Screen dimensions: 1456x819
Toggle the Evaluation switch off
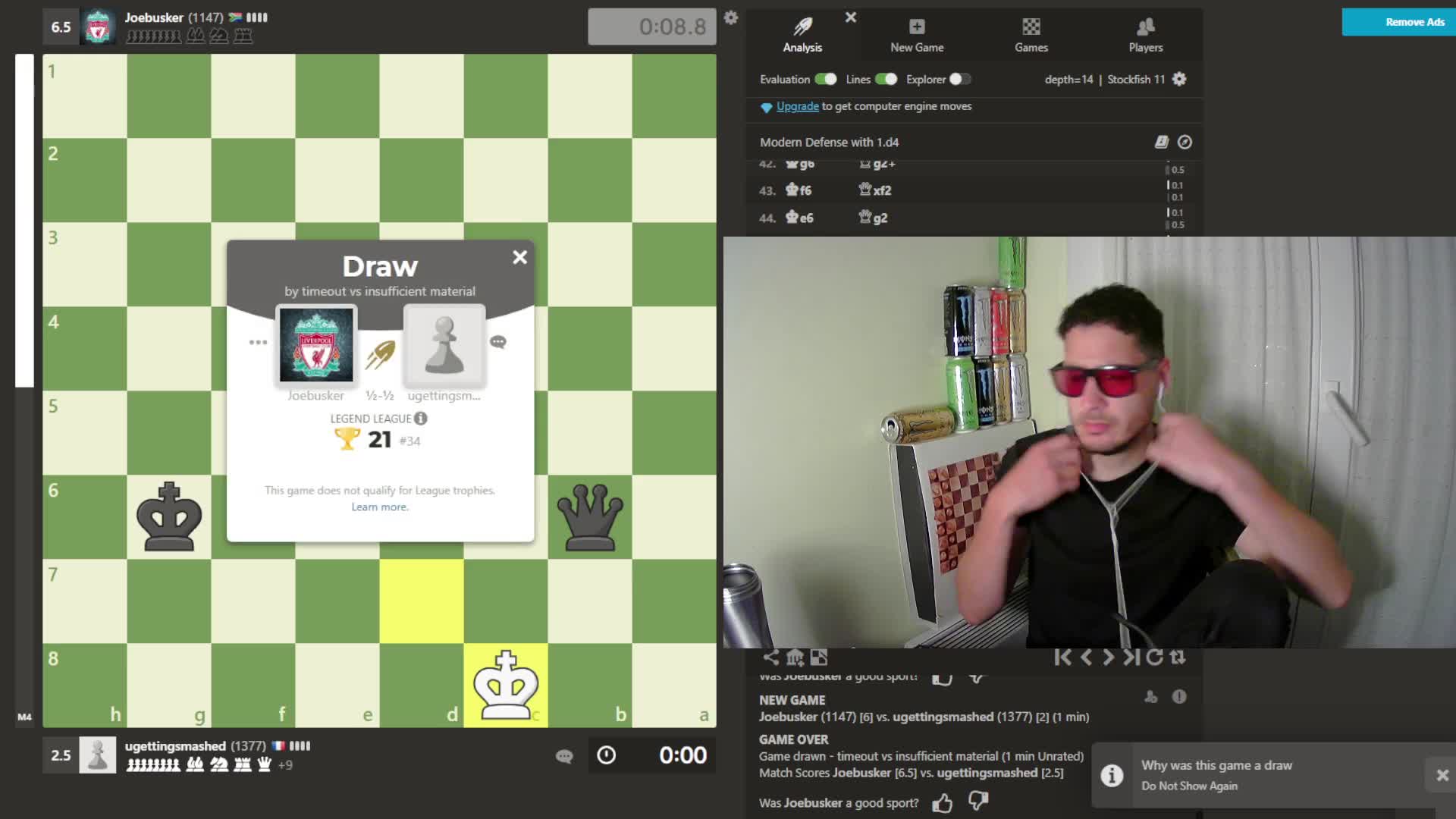tap(825, 79)
